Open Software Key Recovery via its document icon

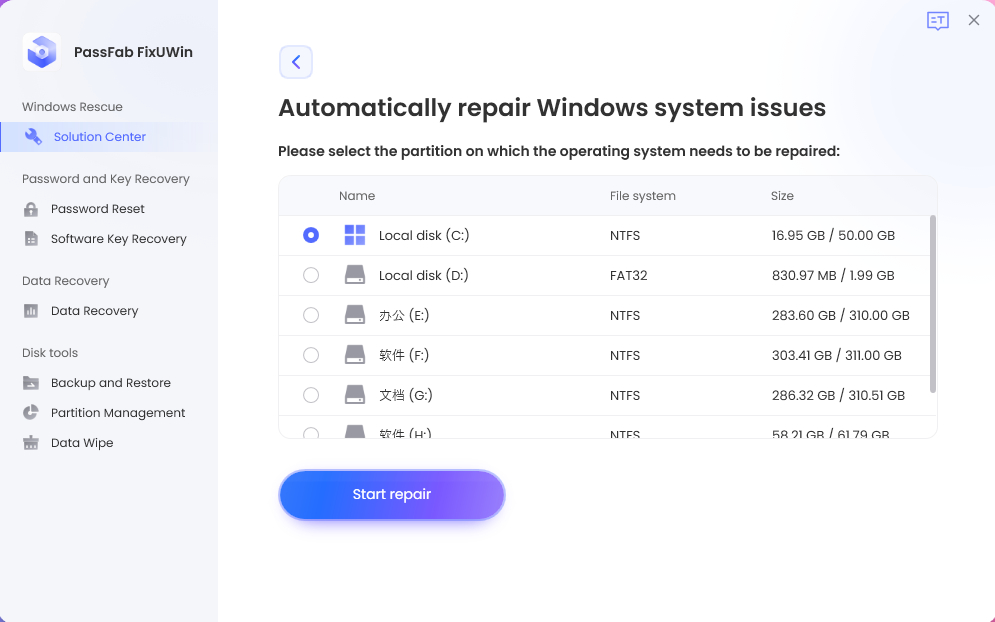33,238
